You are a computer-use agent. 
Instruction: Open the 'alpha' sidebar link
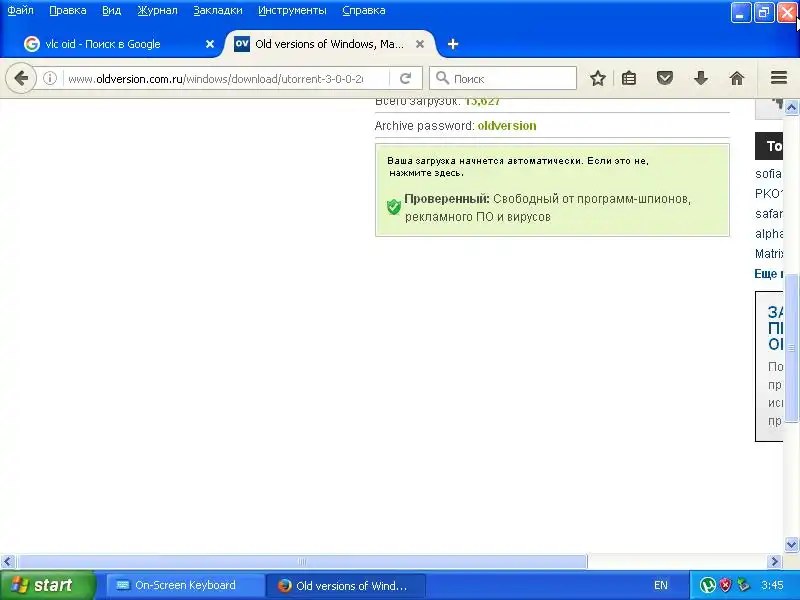[768, 234]
